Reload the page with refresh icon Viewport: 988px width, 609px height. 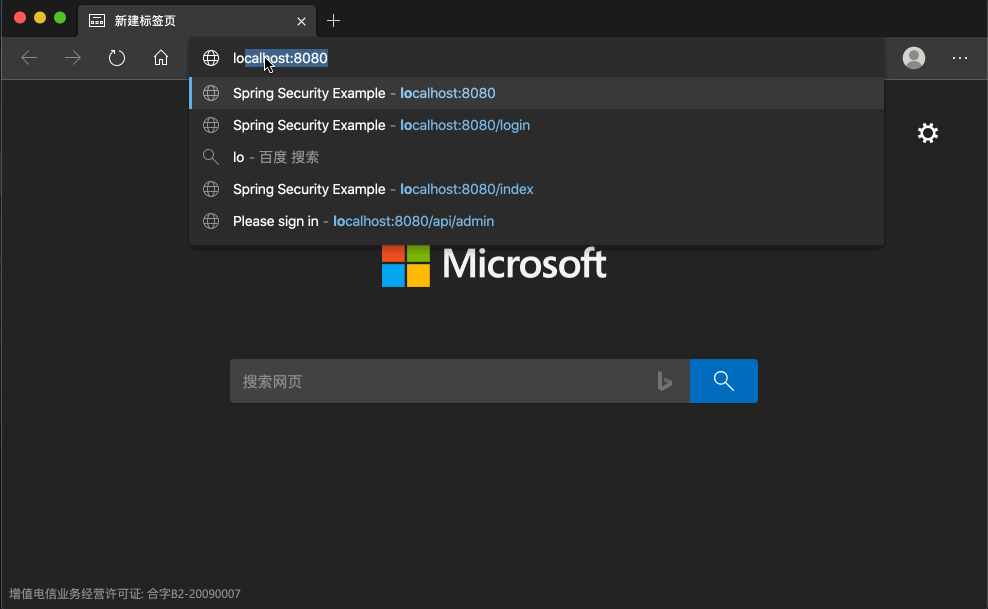tap(117, 58)
